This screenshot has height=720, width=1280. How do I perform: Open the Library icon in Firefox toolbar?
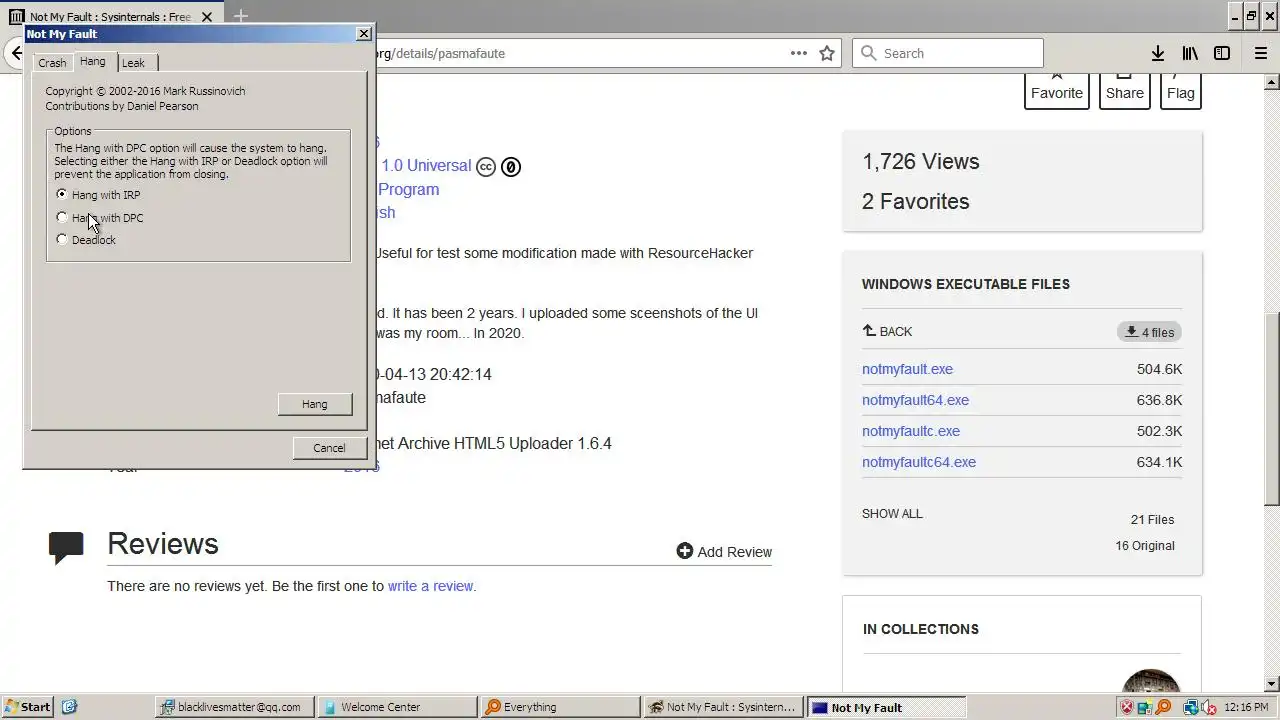1190,53
